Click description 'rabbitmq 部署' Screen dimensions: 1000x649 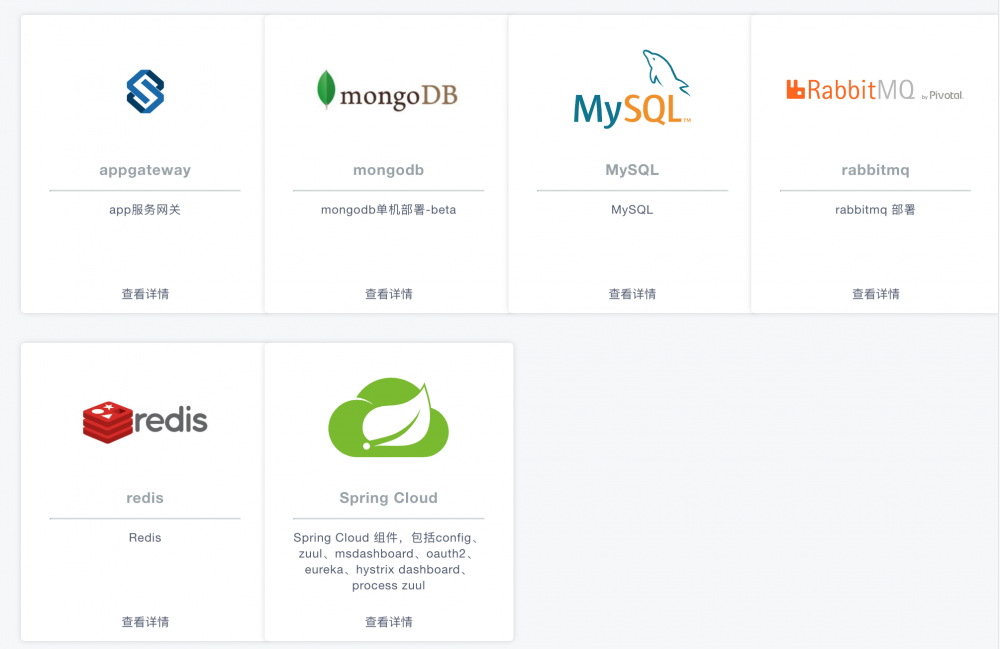tap(875, 210)
